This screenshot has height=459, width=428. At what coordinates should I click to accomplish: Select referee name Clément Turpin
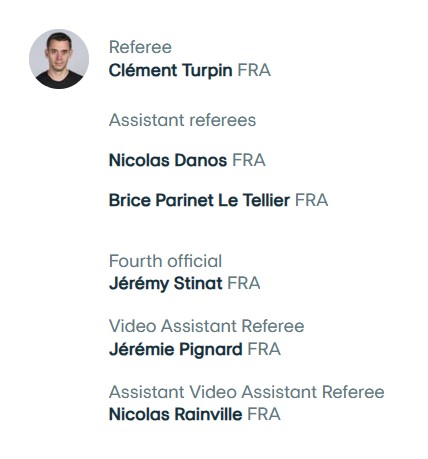point(171,71)
